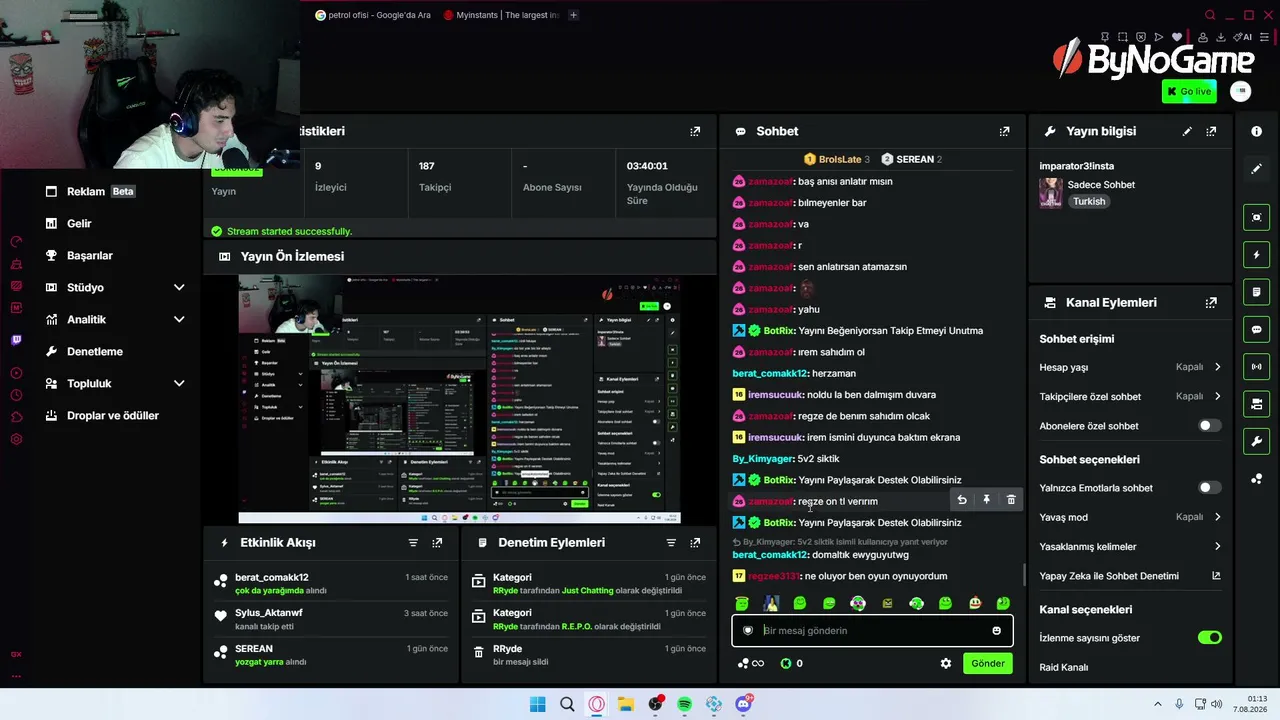The height and width of the screenshot is (720, 1280).
Task: Click the Bir mesaj gönderin input
Action: 872,630
